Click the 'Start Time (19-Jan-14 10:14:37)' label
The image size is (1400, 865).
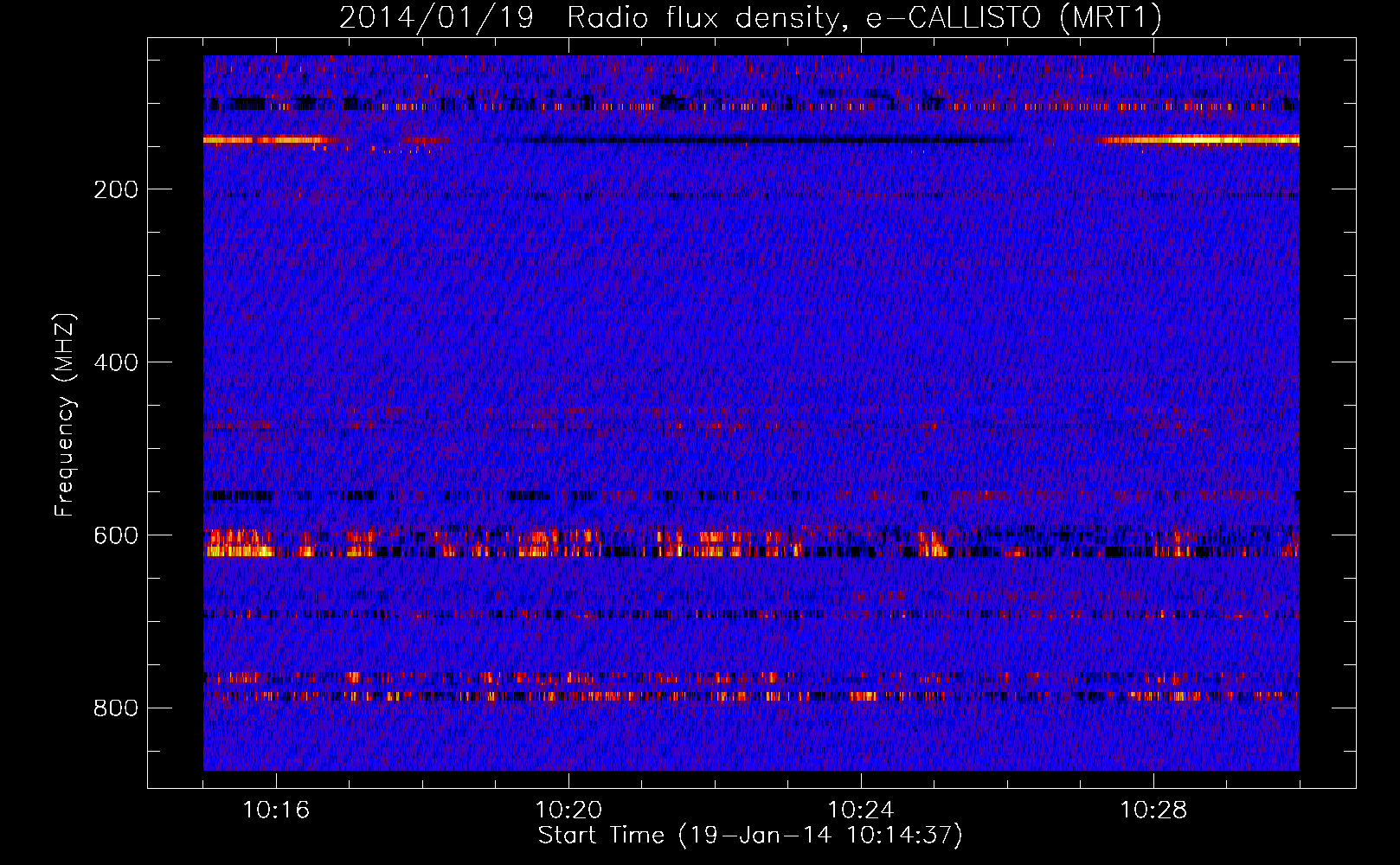coord(750,836)
